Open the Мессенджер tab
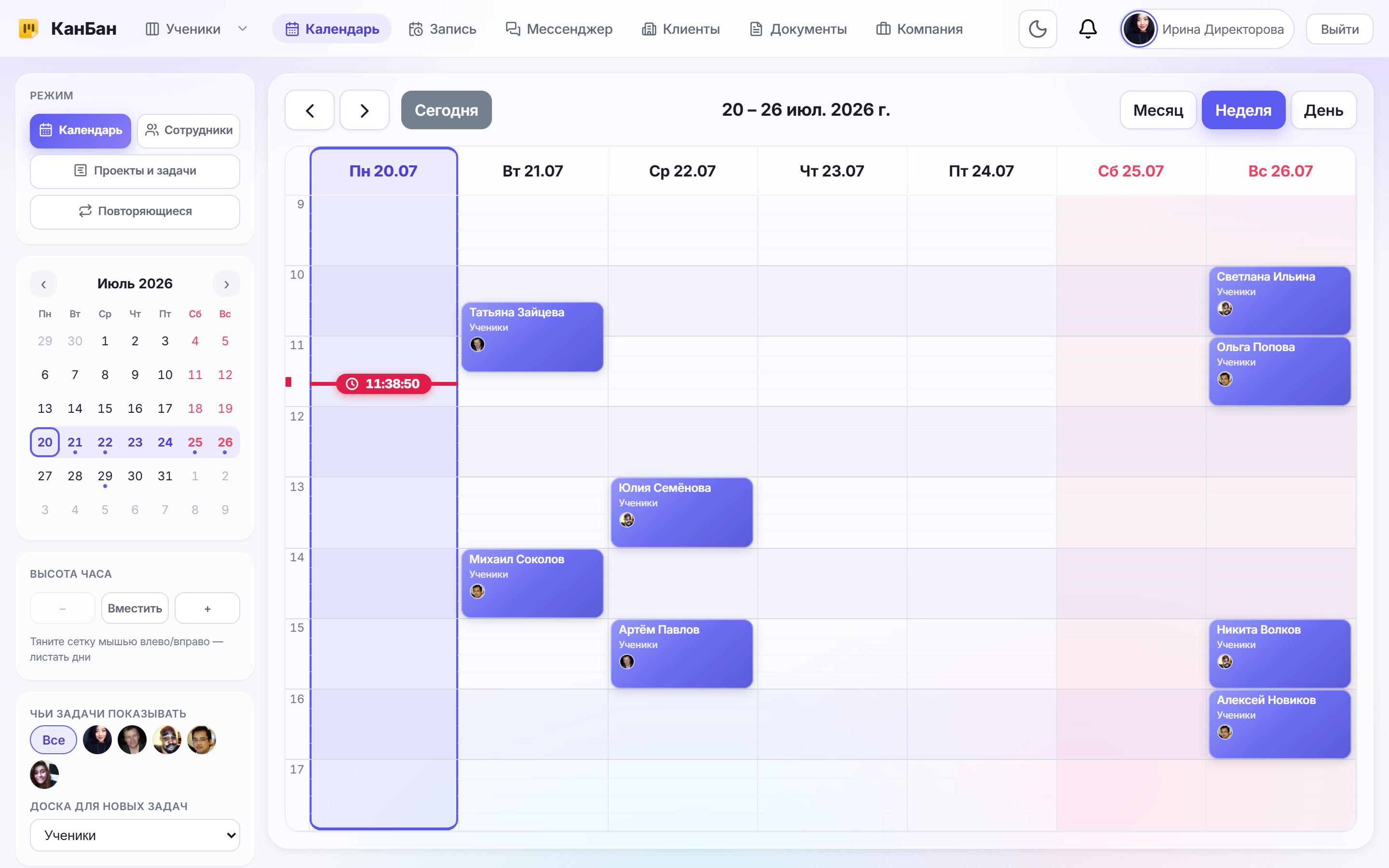This screenshot has width=1389, height=868. tap(558, 29)
